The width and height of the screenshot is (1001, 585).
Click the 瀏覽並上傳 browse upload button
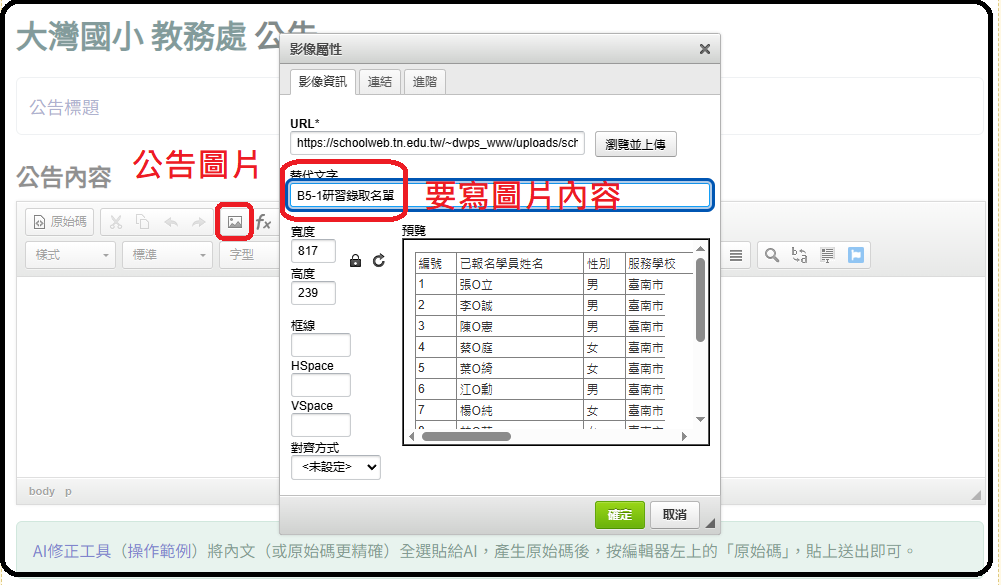click(x=636, y=144)
